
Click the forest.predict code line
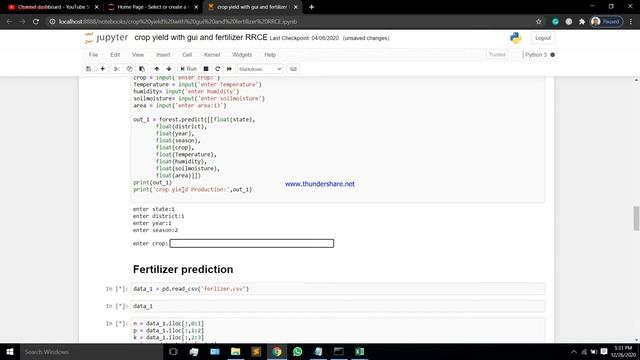coord(194,120)
